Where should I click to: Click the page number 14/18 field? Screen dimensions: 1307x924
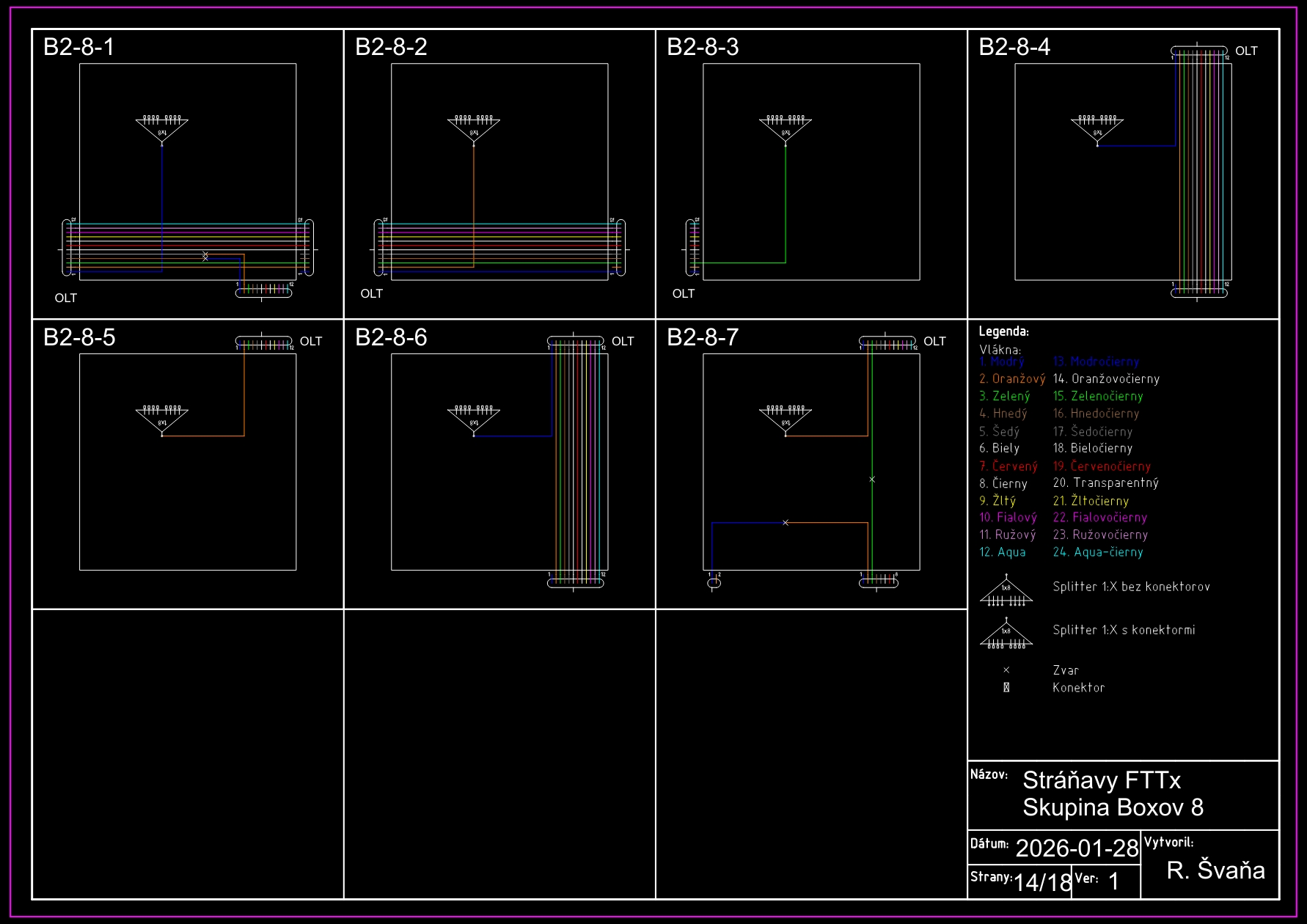(1042, 881)
